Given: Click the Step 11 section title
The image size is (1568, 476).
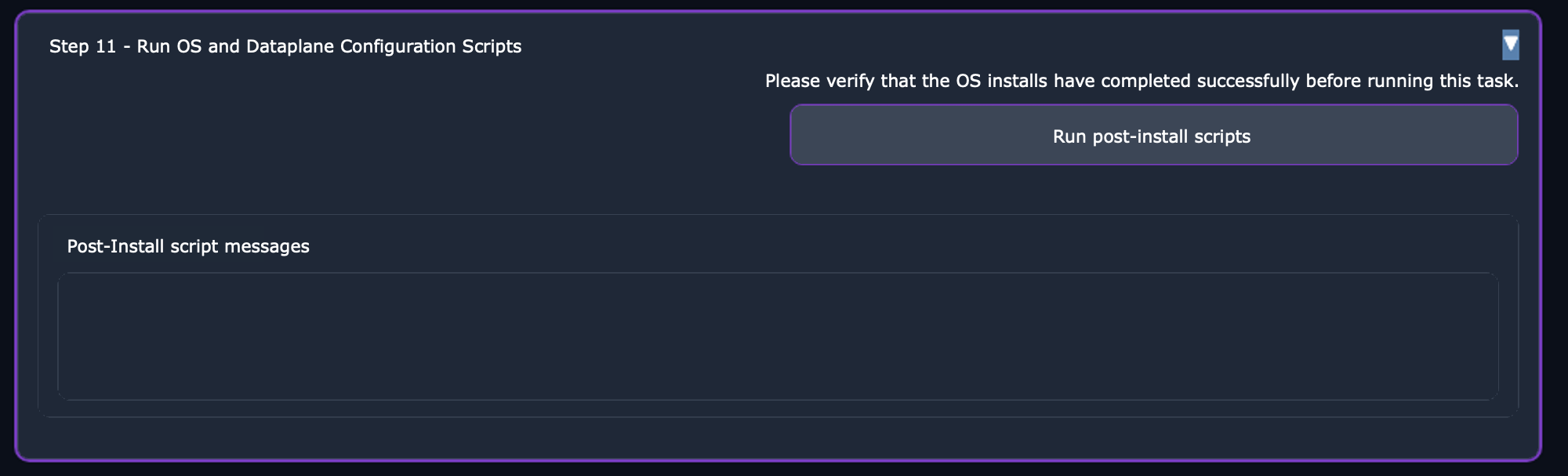Looking at the screenshot, I should click(x=285, y=46).
